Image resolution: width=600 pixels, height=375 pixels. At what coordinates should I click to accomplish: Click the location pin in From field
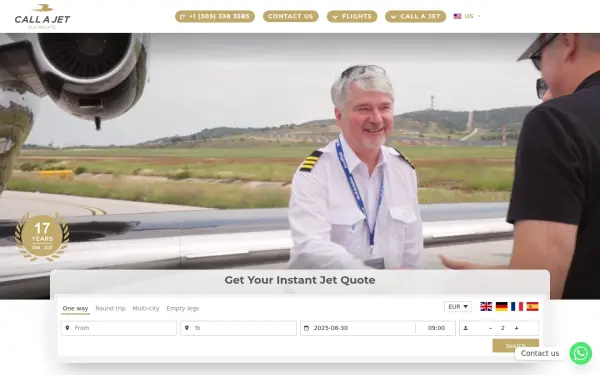tap(67, 328)
